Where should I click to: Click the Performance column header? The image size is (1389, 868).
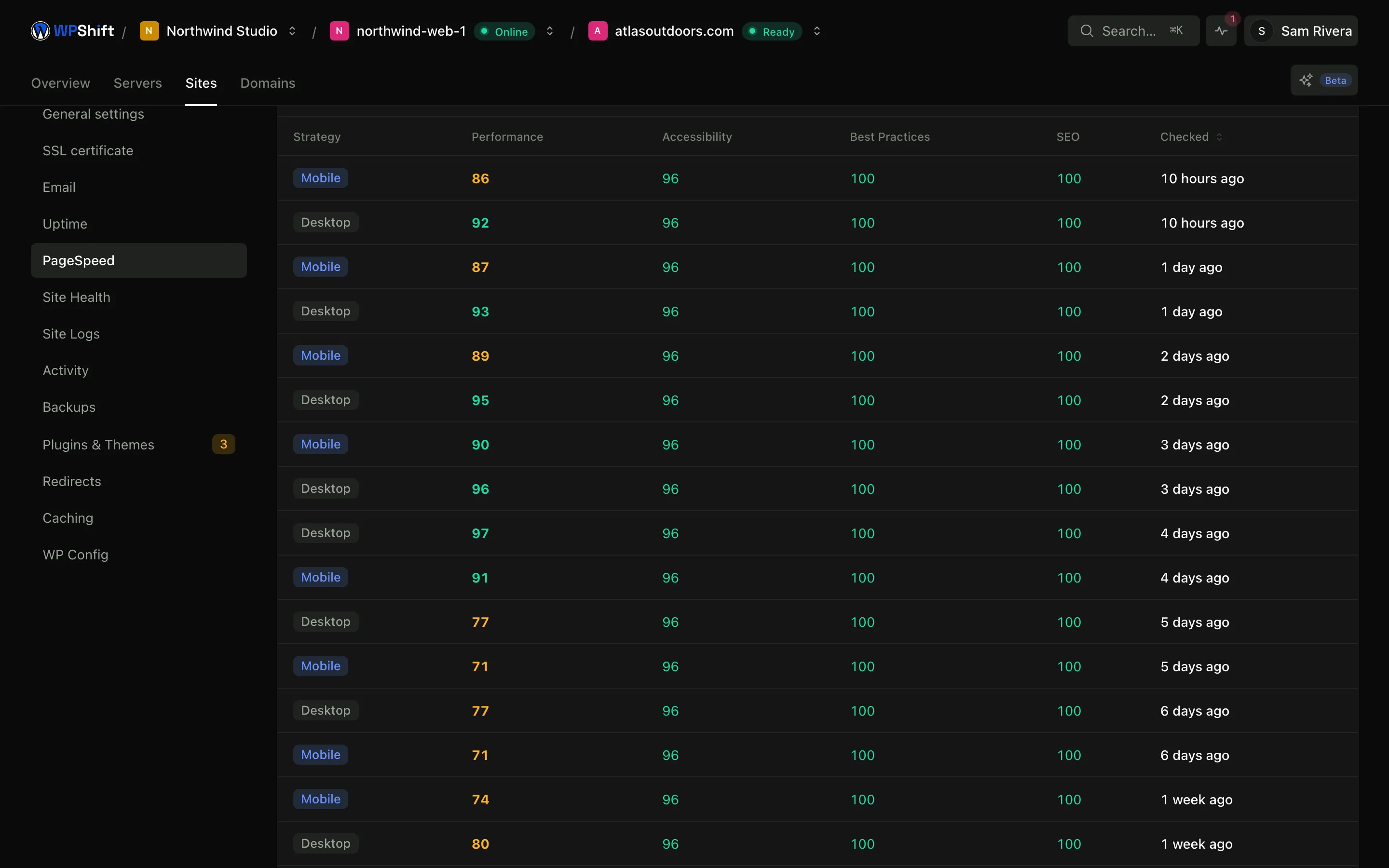[x=507, y=137]
